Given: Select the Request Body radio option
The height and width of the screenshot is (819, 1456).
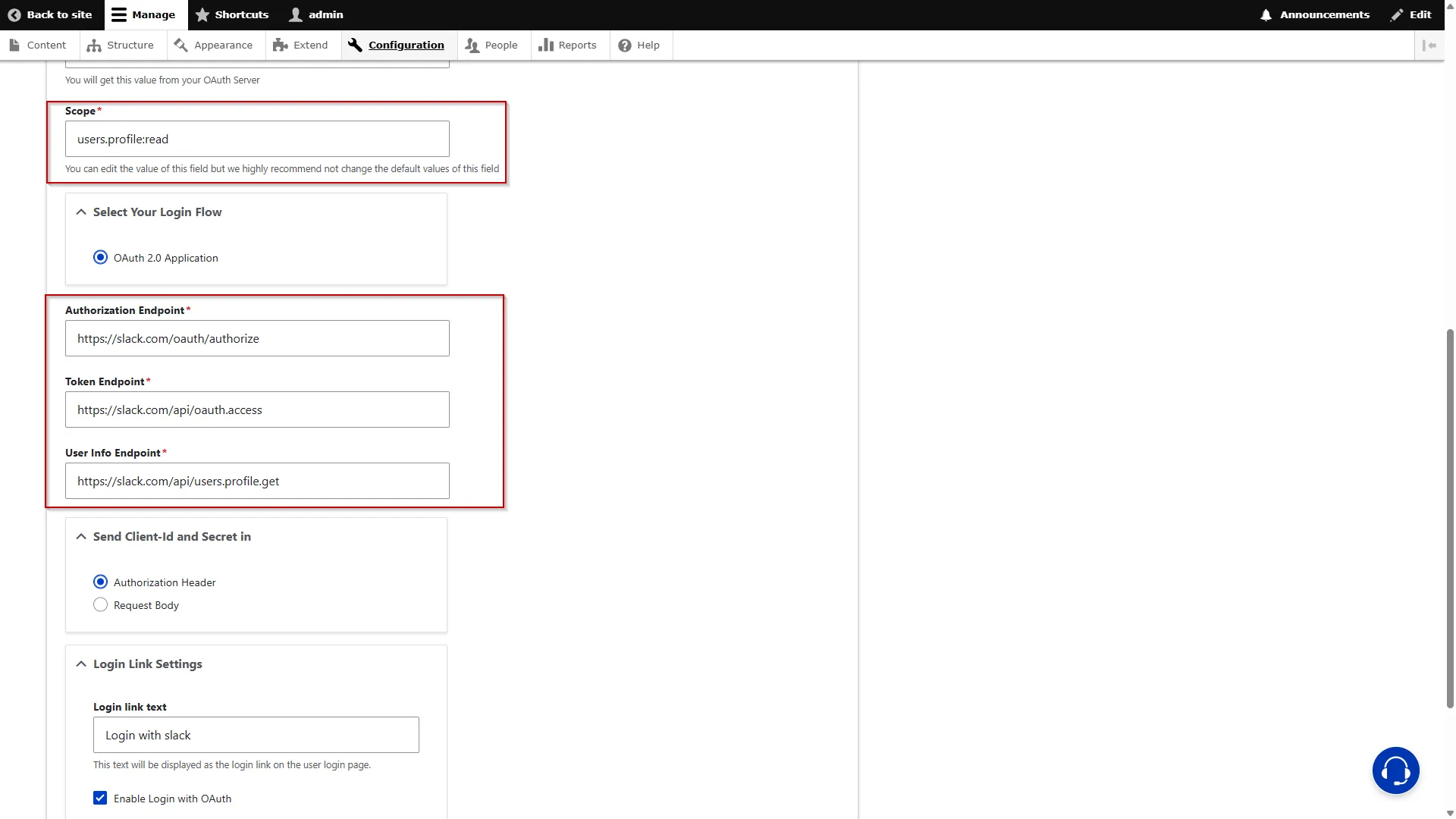Looking at the screenshot, I should [100, 604].
